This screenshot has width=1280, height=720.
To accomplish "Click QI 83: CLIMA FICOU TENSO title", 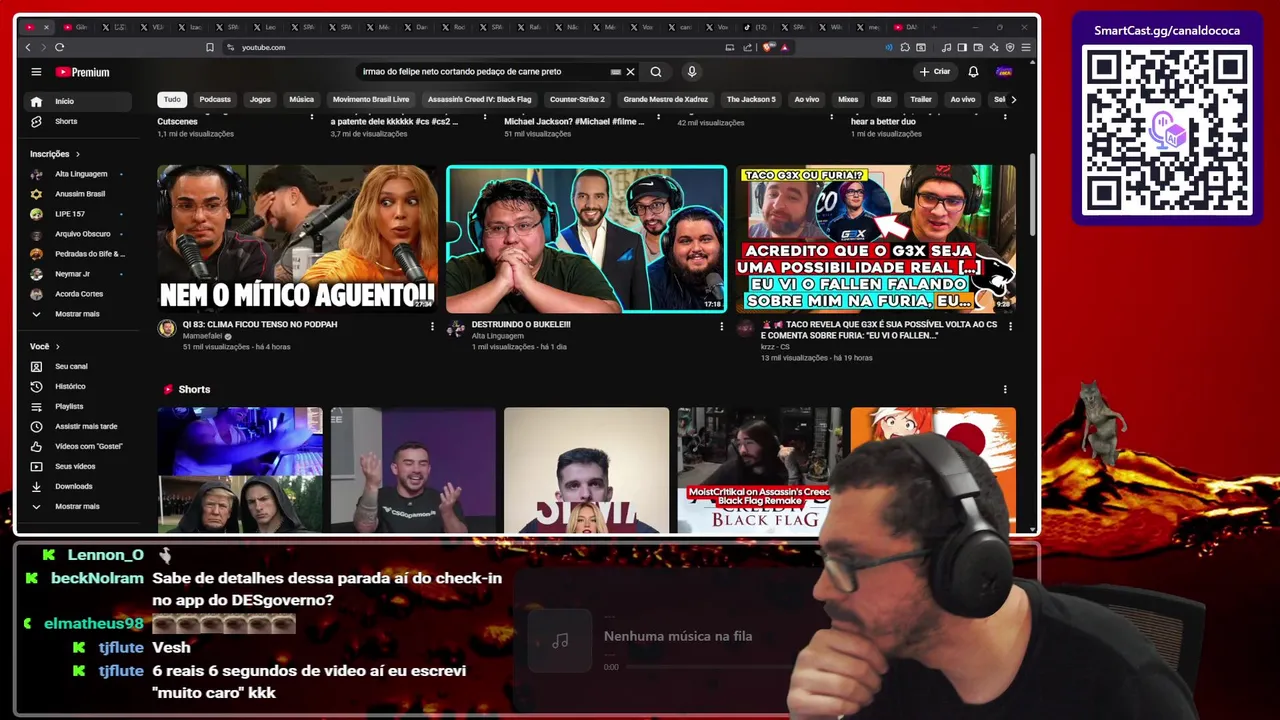I will click(x=260, y=325).
